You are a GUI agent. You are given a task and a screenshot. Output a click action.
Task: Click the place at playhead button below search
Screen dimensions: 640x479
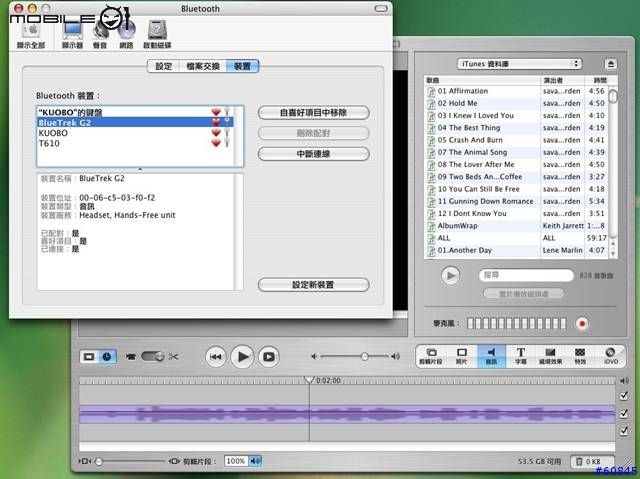[524, 293]
